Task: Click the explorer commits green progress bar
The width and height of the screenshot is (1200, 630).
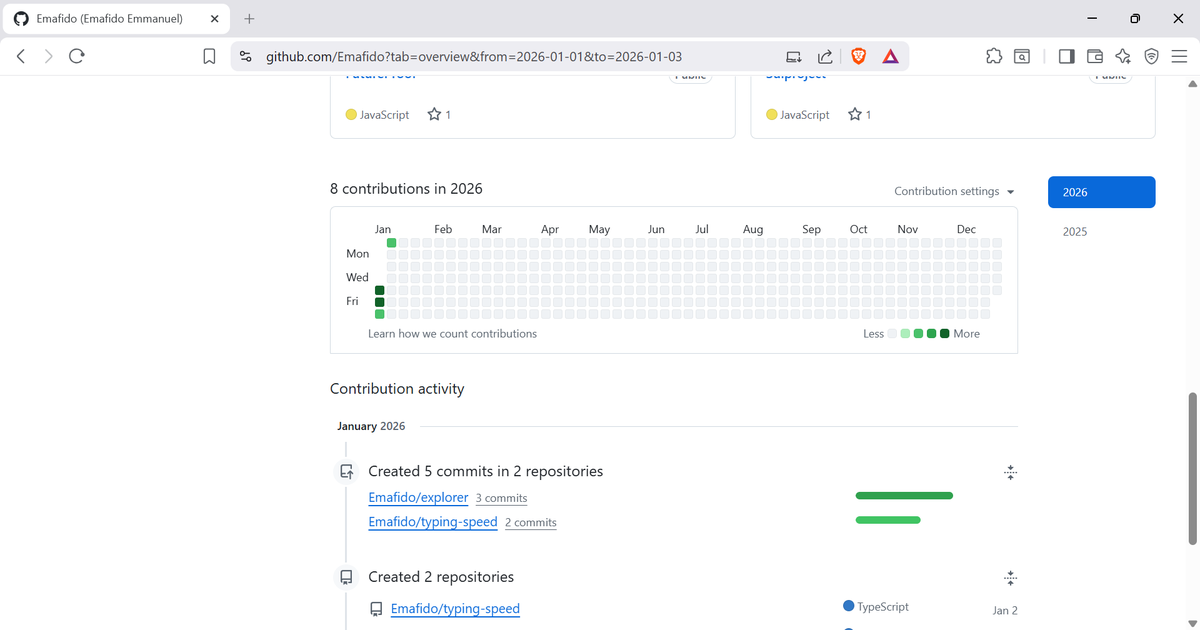Action: [x=904, y=495]
